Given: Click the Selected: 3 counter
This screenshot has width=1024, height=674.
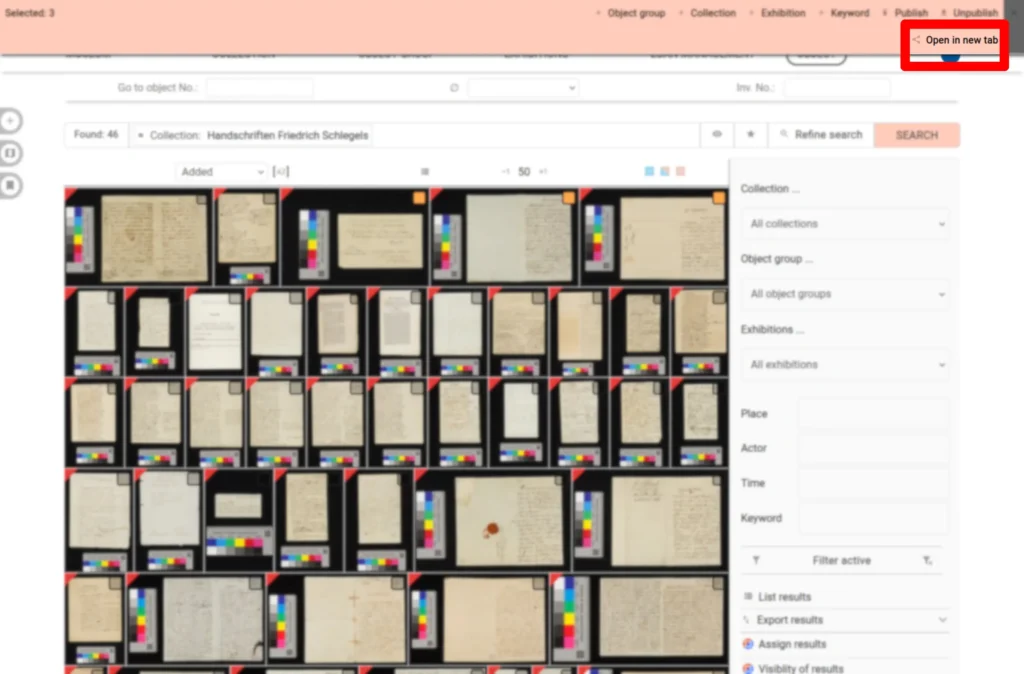Looking at the screenshot, I should pyautogui.click(x=30, y=13).
